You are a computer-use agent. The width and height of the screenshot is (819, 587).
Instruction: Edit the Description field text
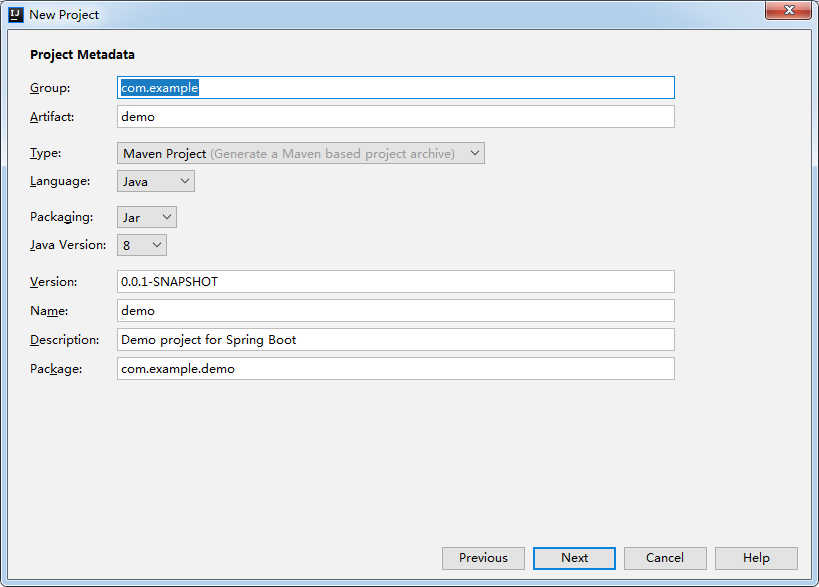[396, 339]
